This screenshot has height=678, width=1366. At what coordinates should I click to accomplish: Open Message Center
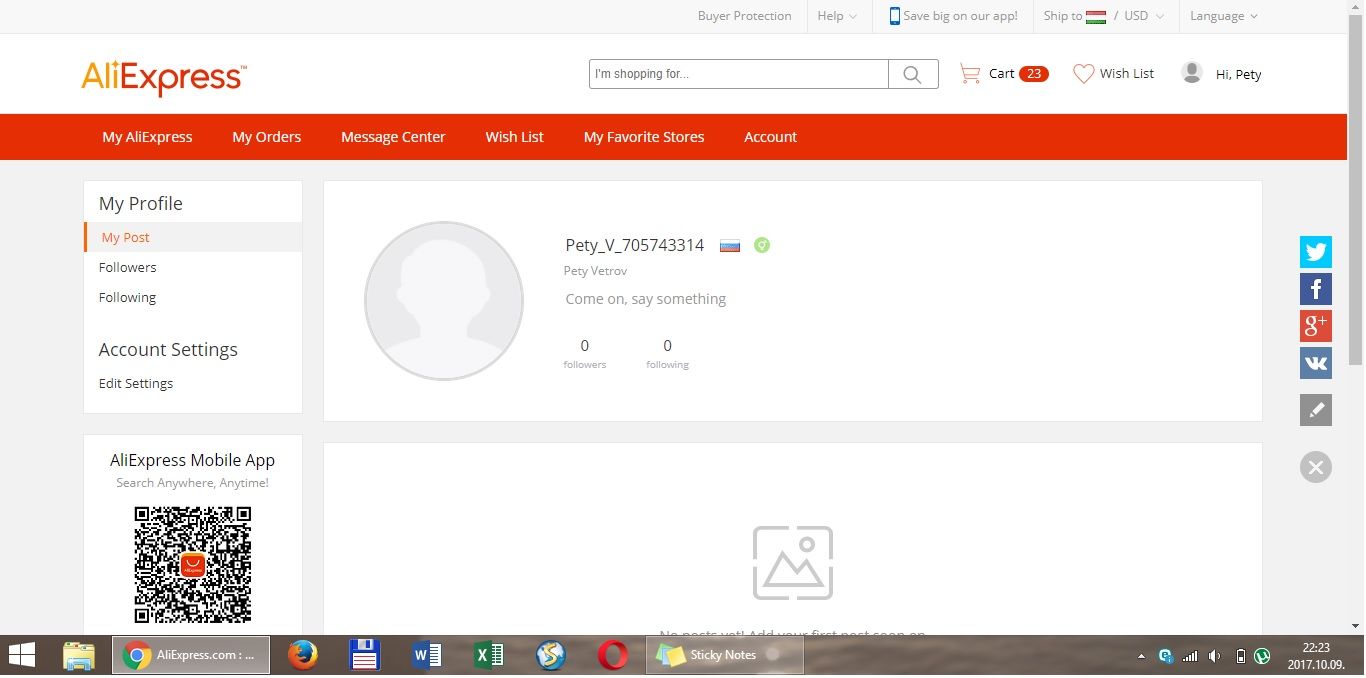pos(393,137)
